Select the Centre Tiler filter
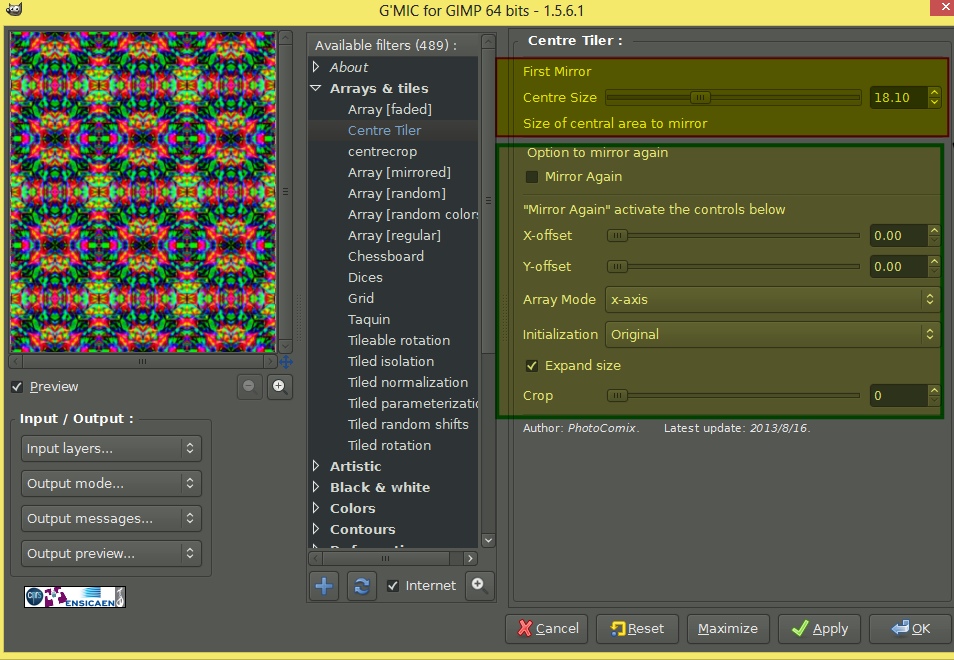Viewport: 954px width, 660px height. coord(385,130)
